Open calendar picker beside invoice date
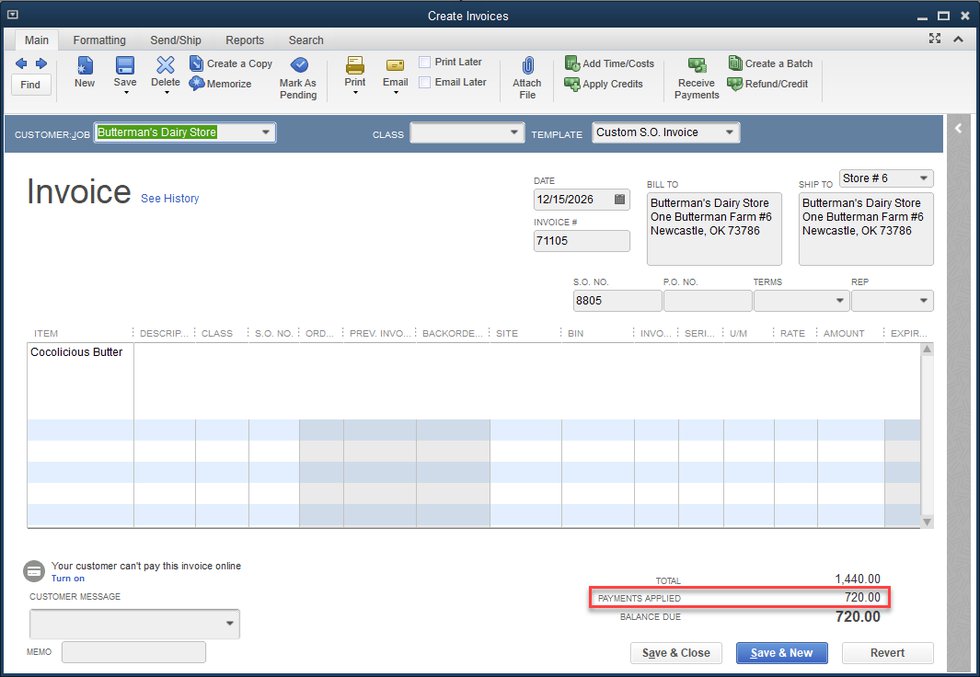 pos(620,199)
